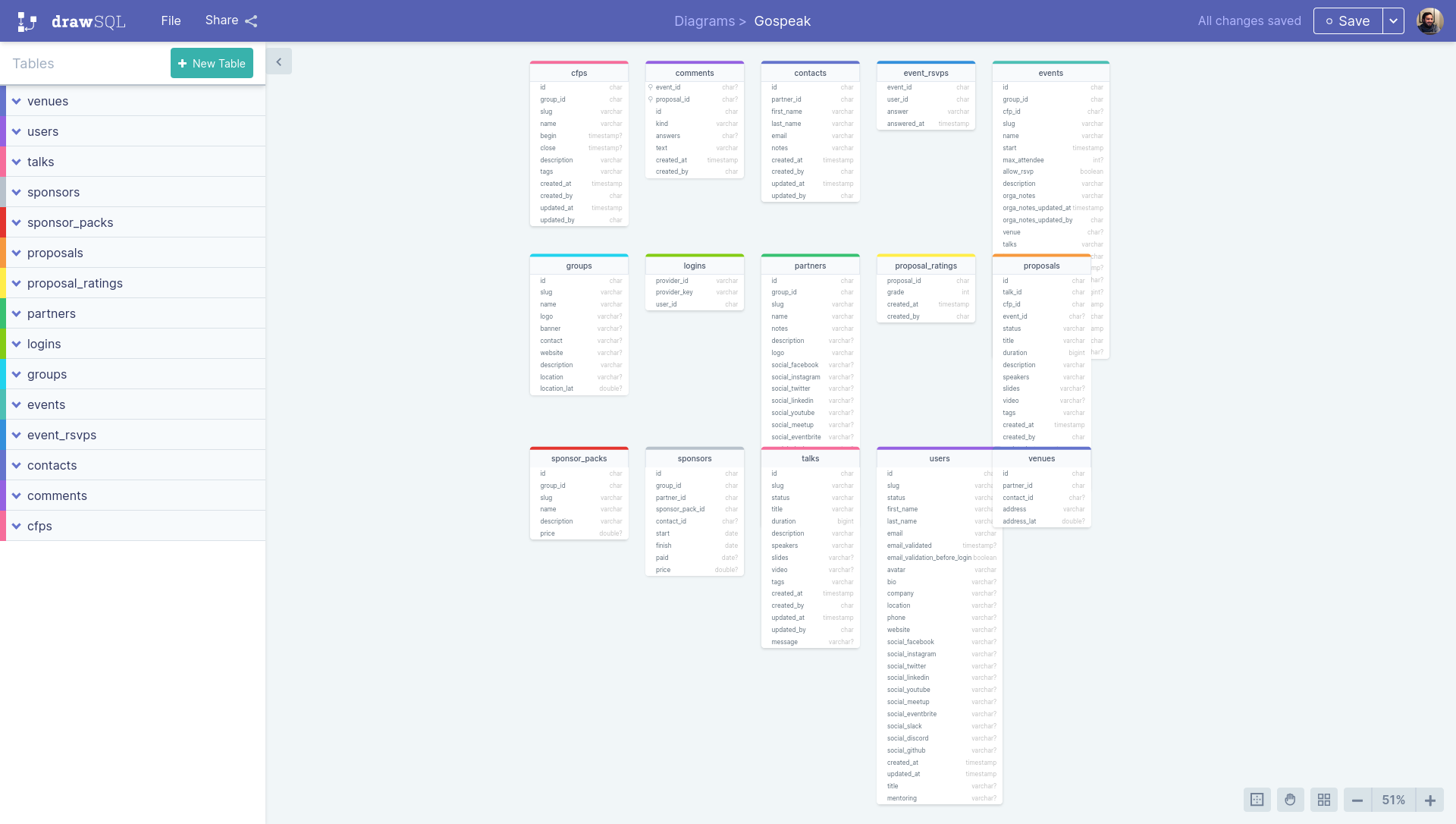The width and height of the screenshot is (1456, 824).
Task: Open the Save options dropdown arrow
Action: pos(1394,20)
